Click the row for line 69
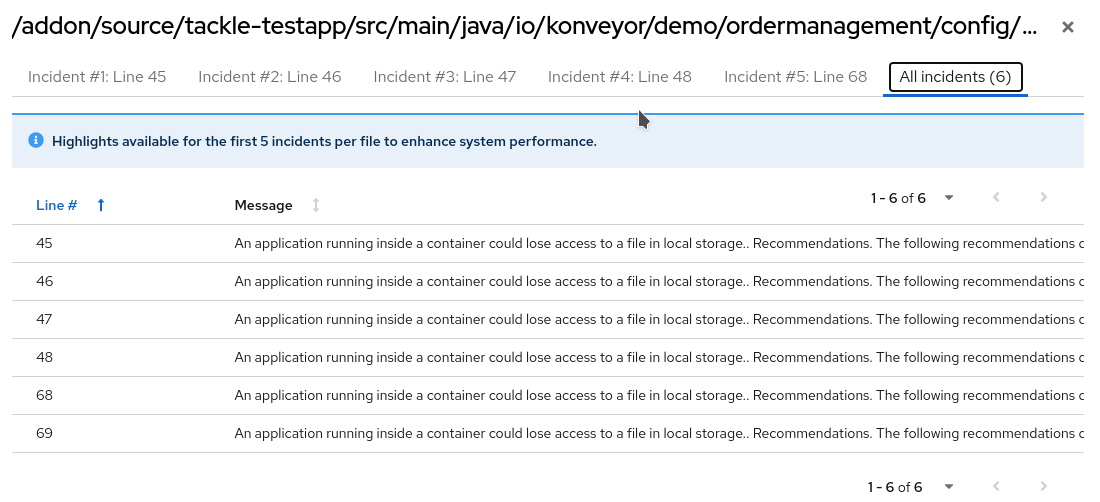This screenshot has height=502, width=1100. 44,433
